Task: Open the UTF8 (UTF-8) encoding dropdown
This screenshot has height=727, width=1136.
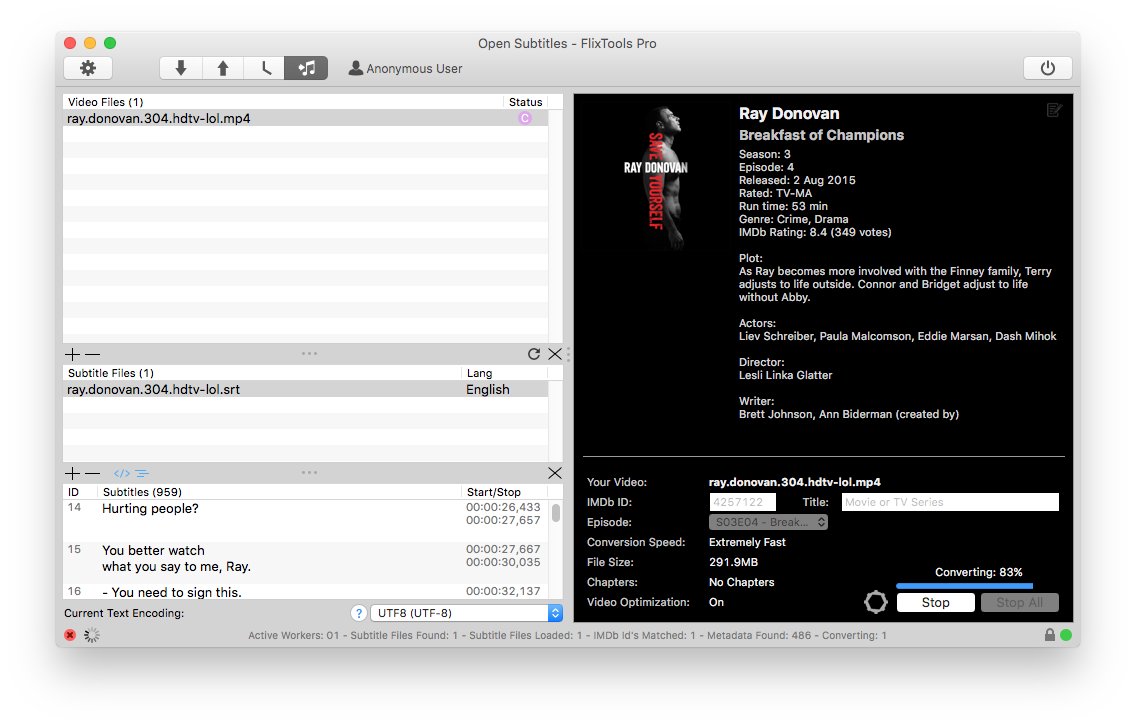Action: [467, 613]
